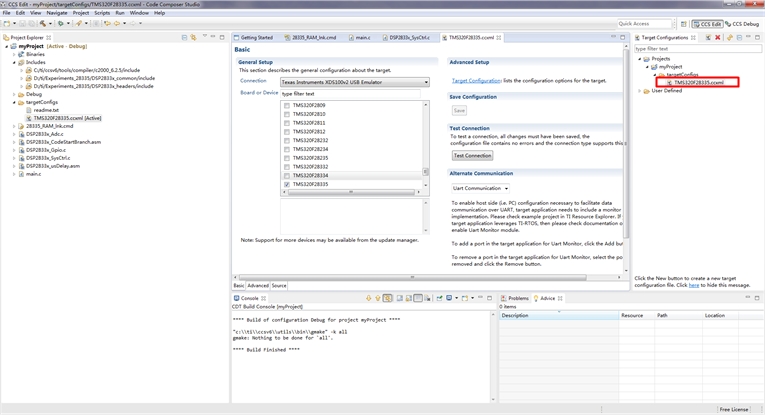Click the Open Perspective icon
Image resolution: width=765 pixels, height=415 pixels.
tap(684, 24)
